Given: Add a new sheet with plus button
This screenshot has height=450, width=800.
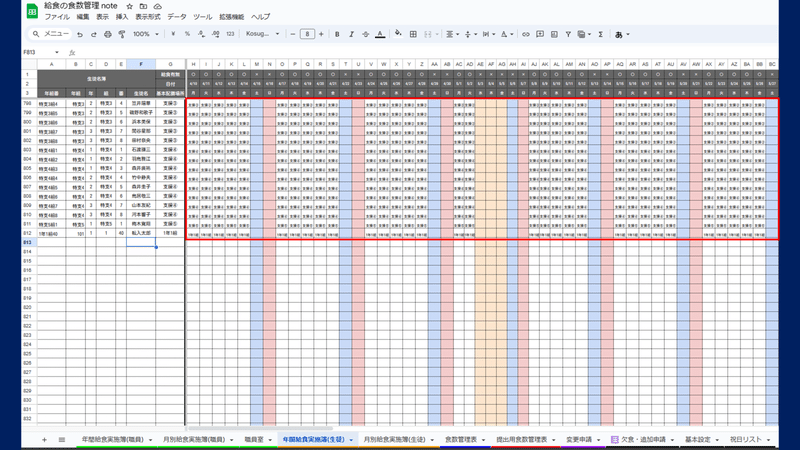Looking at the screenshot, I should pos(44,439).
